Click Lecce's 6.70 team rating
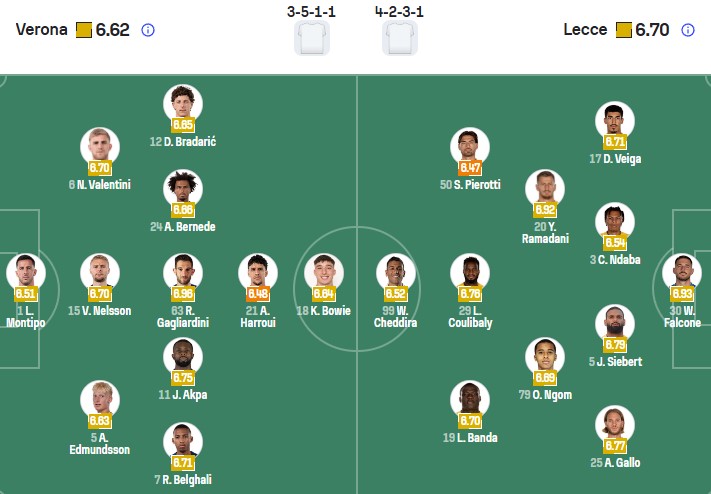Image resolution: width=711 pixels, height=494 pixels. coord(652,30)
